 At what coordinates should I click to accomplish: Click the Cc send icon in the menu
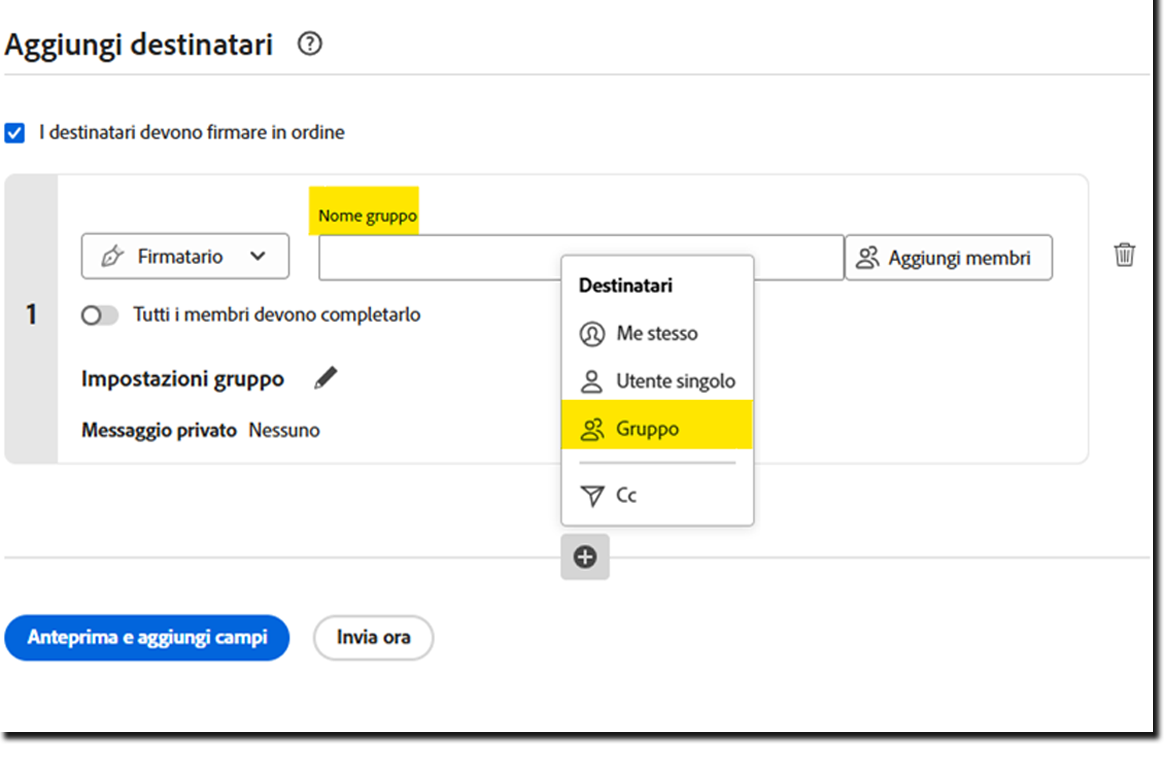tap(593, 494)
